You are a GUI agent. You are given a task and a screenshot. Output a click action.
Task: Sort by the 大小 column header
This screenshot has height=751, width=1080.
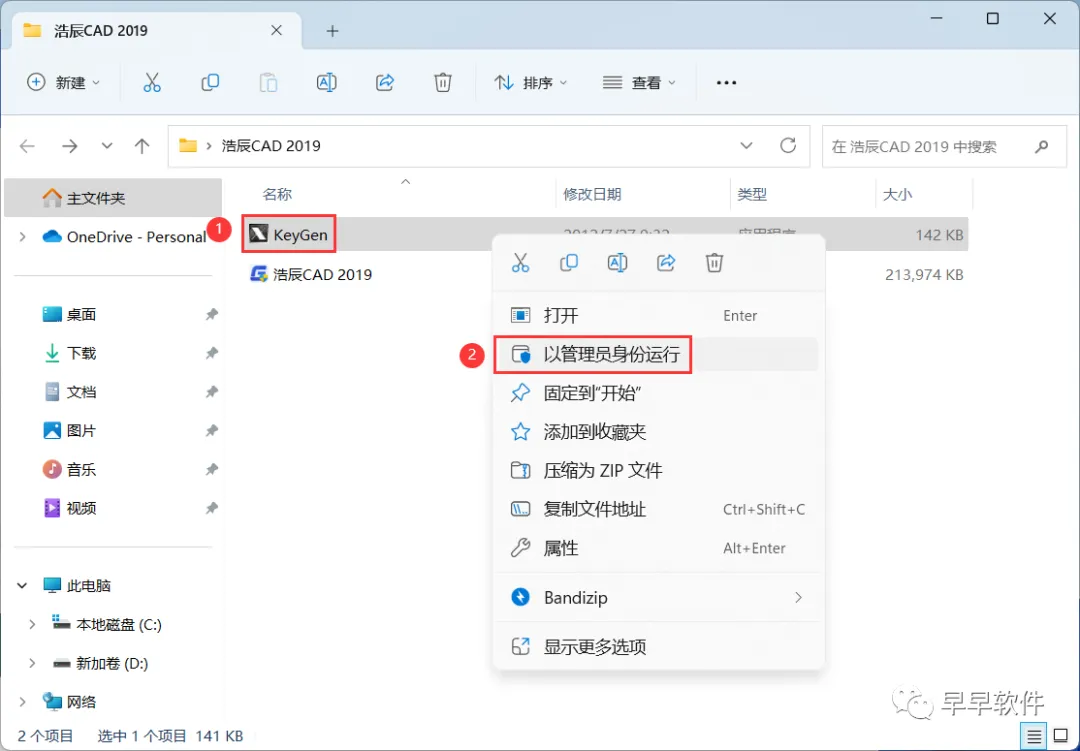tap(897, 194)
